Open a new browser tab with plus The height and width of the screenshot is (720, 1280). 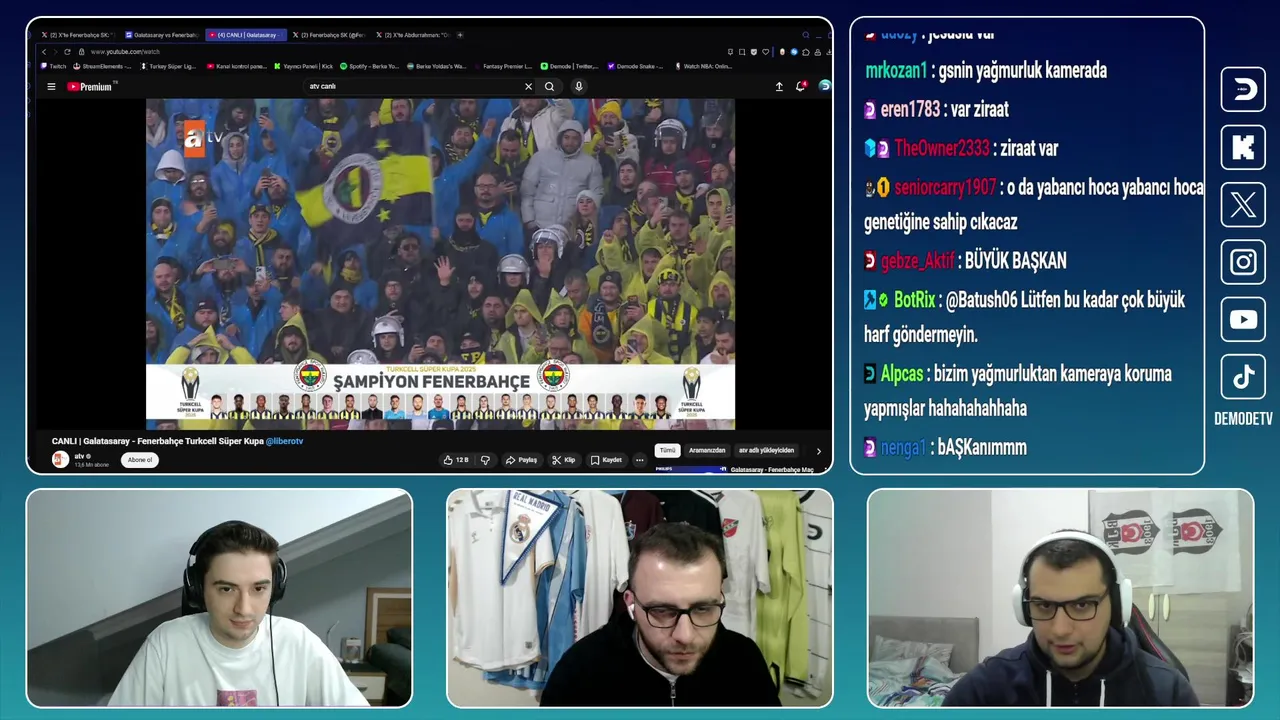[x=460, y=35]
